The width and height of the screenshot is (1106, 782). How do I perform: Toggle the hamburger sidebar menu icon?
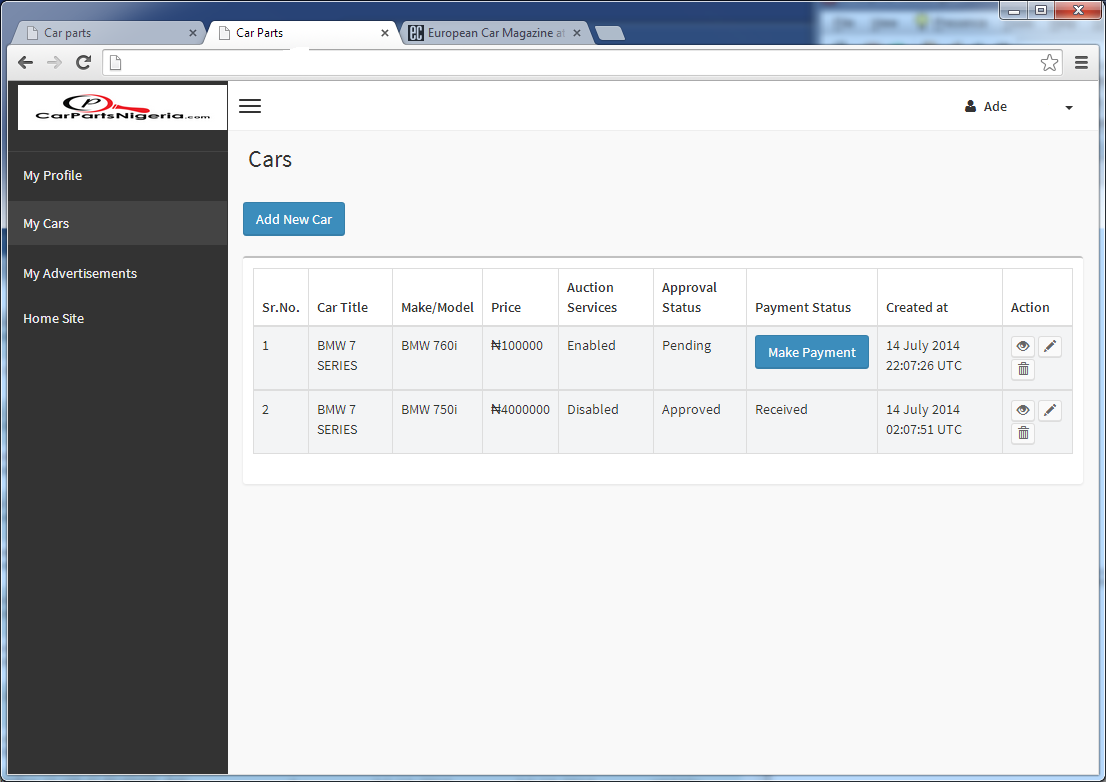click(x=250, y=106)
